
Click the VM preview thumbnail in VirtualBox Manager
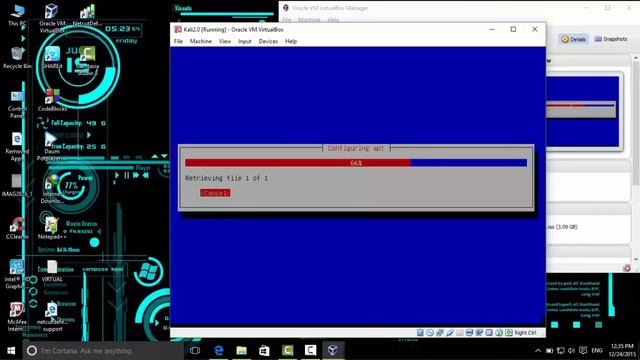[582, 111]
